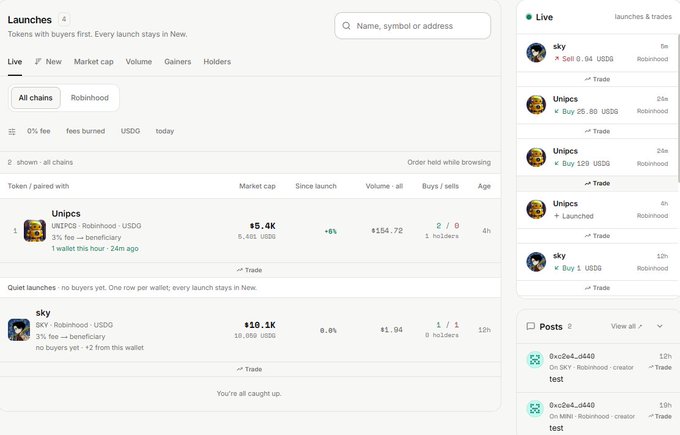Click the sky $10.1K market cap value

260,325
